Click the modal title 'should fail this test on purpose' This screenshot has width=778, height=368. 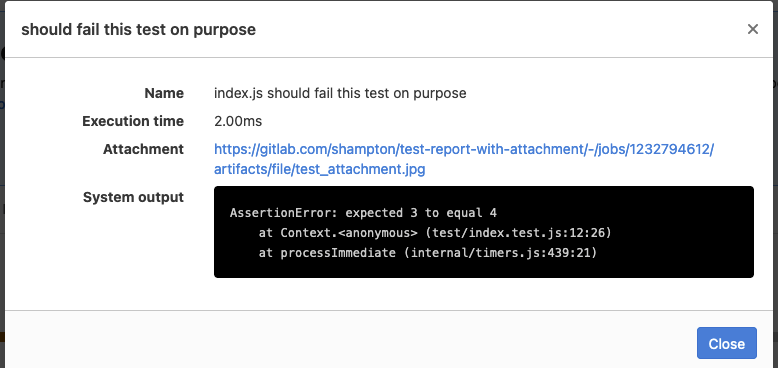[138, 30]
